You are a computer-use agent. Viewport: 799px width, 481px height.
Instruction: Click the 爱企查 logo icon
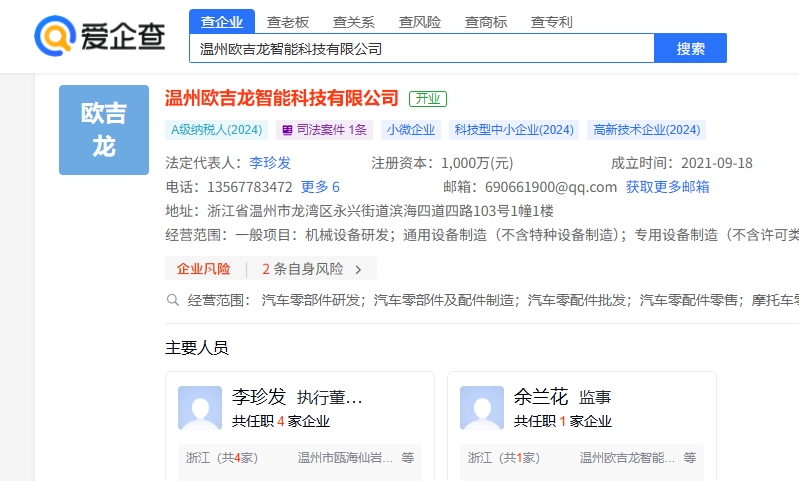click(x=55, y=36)
